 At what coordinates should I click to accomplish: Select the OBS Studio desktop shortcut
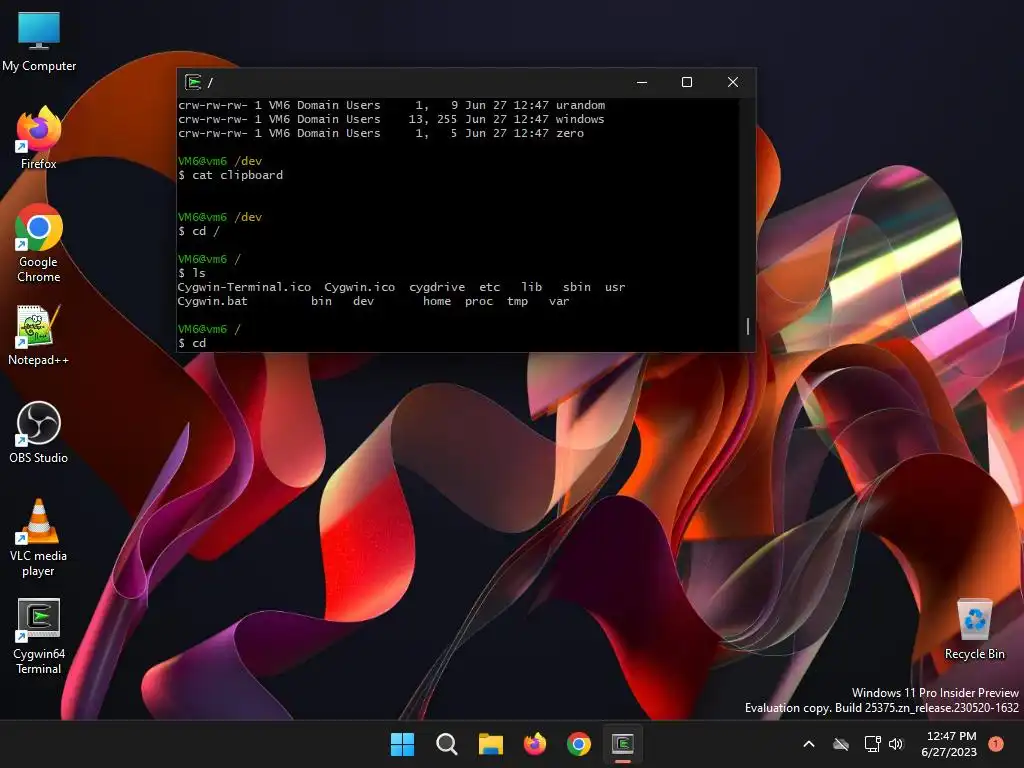39,432
